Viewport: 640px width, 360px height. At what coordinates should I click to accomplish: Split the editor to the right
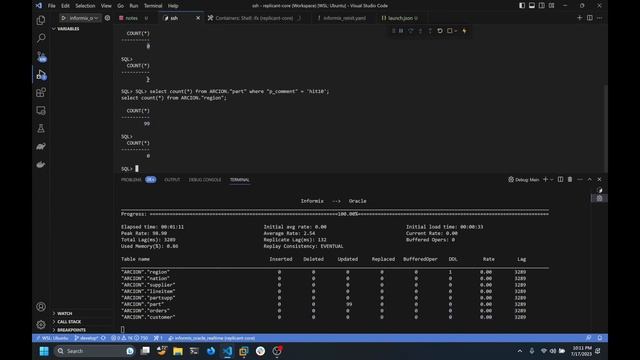point(589,18)
